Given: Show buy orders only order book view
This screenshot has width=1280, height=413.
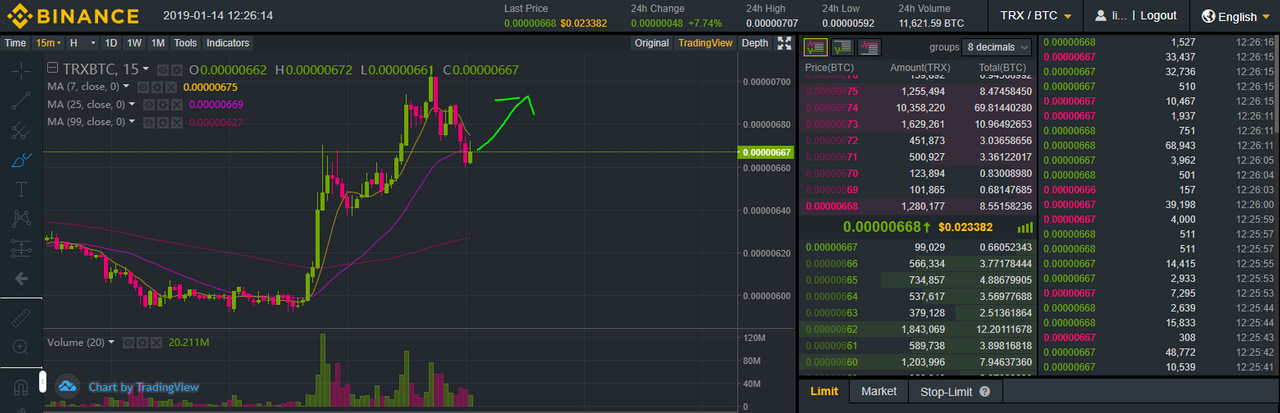Looking at the screenshot, I should coord(842,47).
